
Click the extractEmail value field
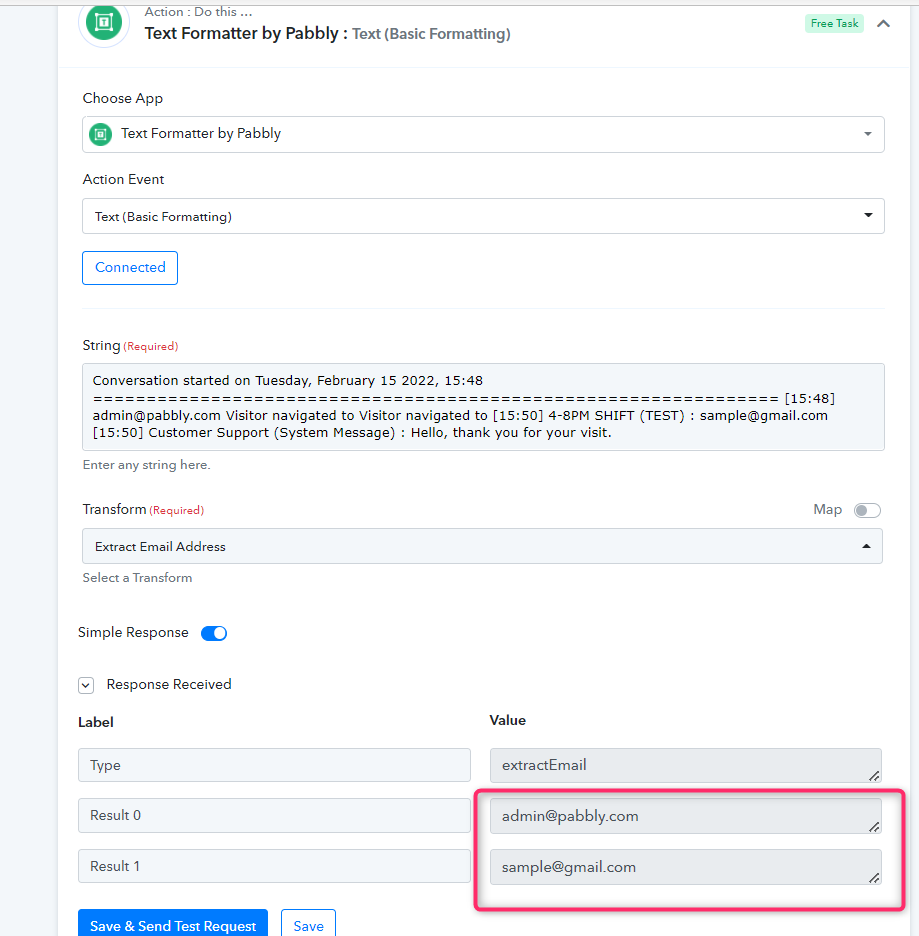point(686,765)
